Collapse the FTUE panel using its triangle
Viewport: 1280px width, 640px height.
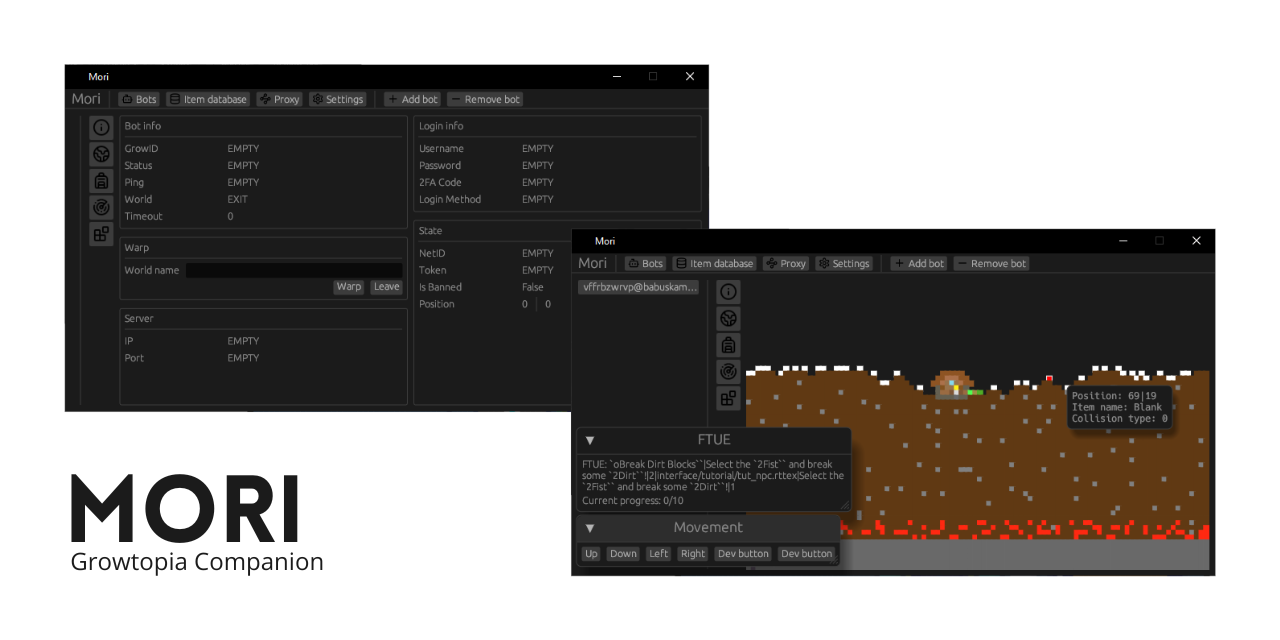[590, 440]
